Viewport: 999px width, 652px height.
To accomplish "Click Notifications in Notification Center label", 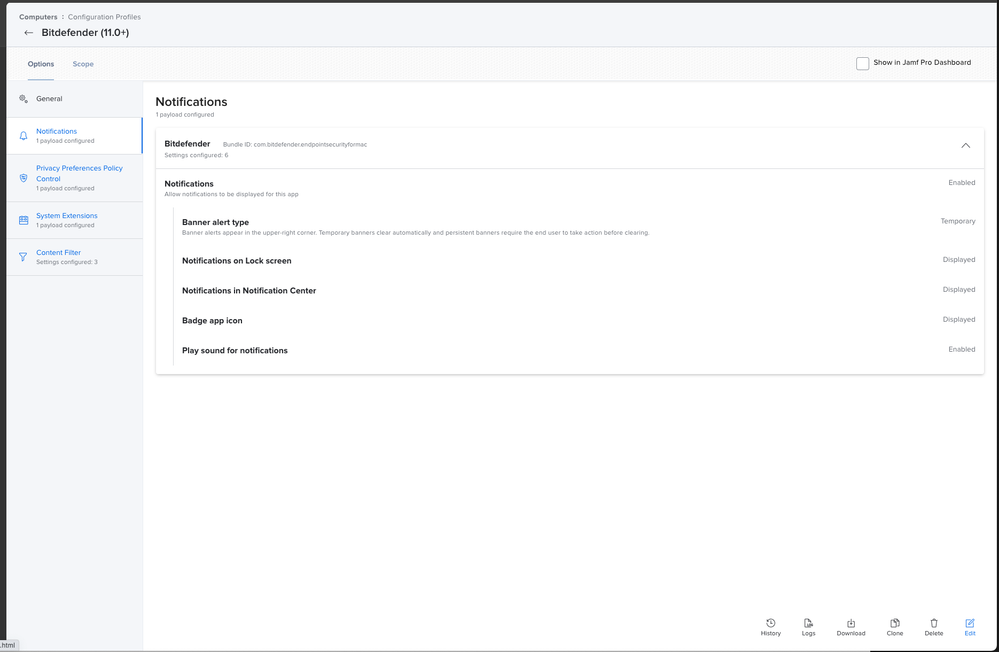I will point(249,291).
